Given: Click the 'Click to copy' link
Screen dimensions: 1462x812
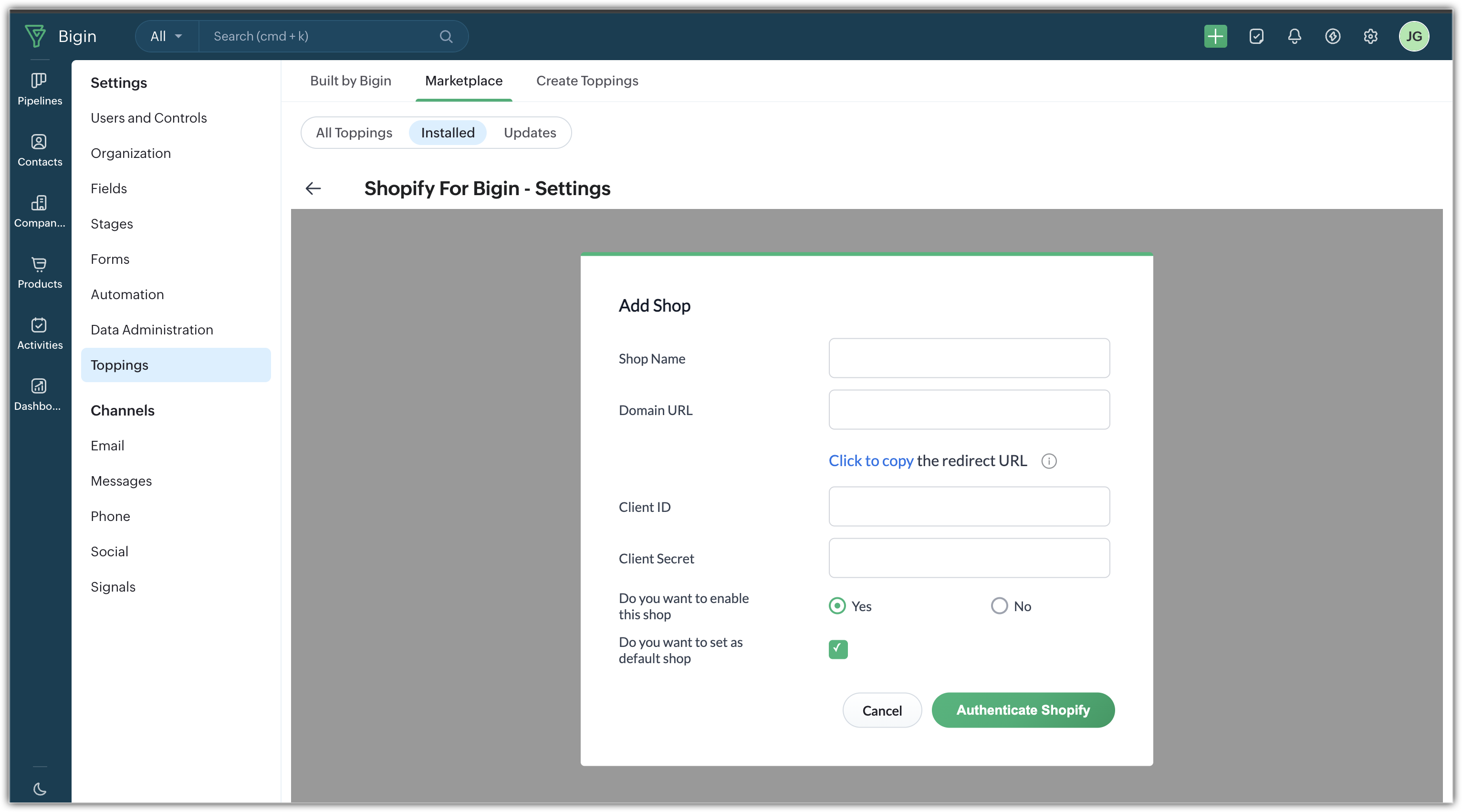Looking at the screenshot, I should pyautogui.click(x=871, y=461).
